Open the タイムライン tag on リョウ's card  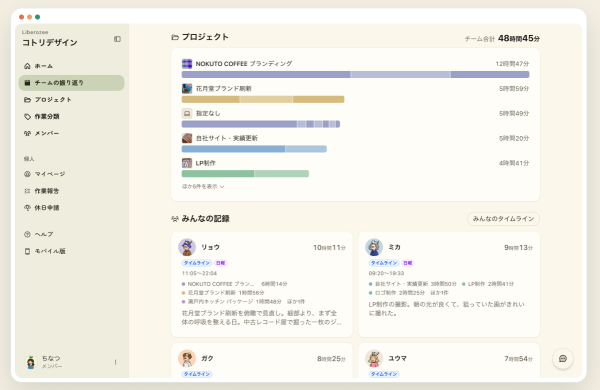point(197,263)
